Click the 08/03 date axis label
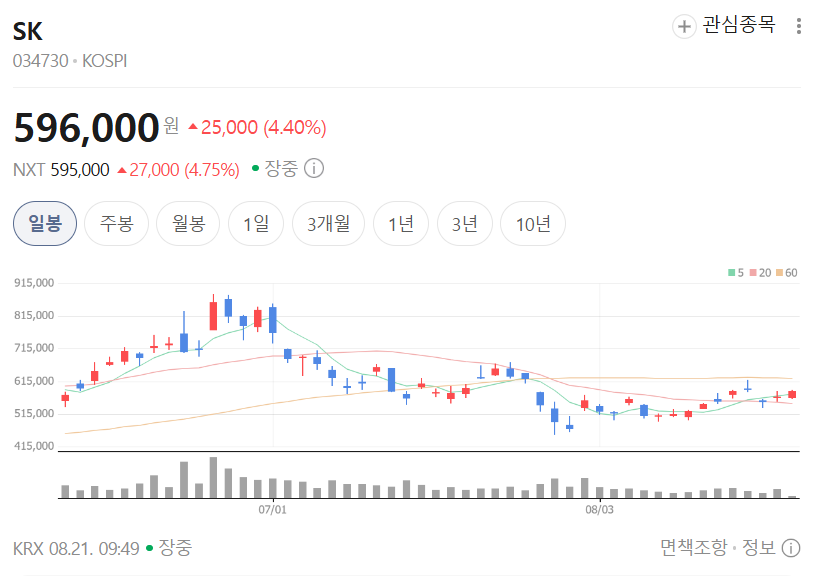 [599, 509]
